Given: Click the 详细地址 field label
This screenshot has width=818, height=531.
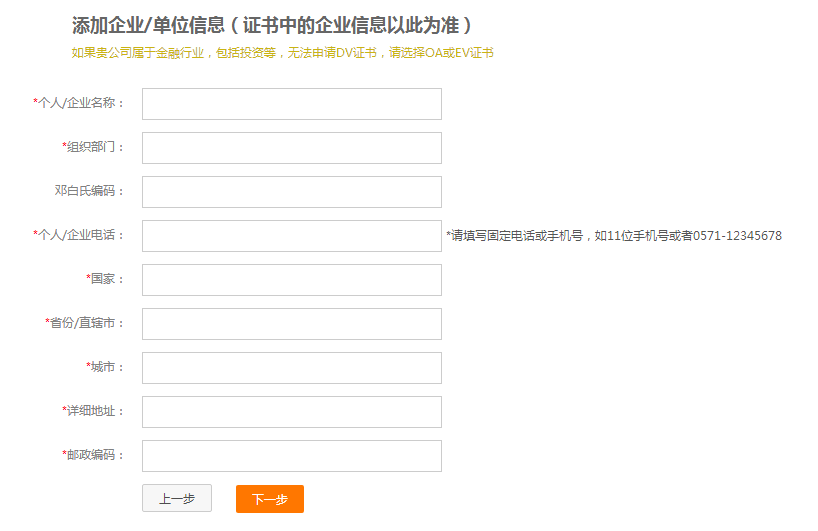Looking at the screenshot, I should (93, 411).
